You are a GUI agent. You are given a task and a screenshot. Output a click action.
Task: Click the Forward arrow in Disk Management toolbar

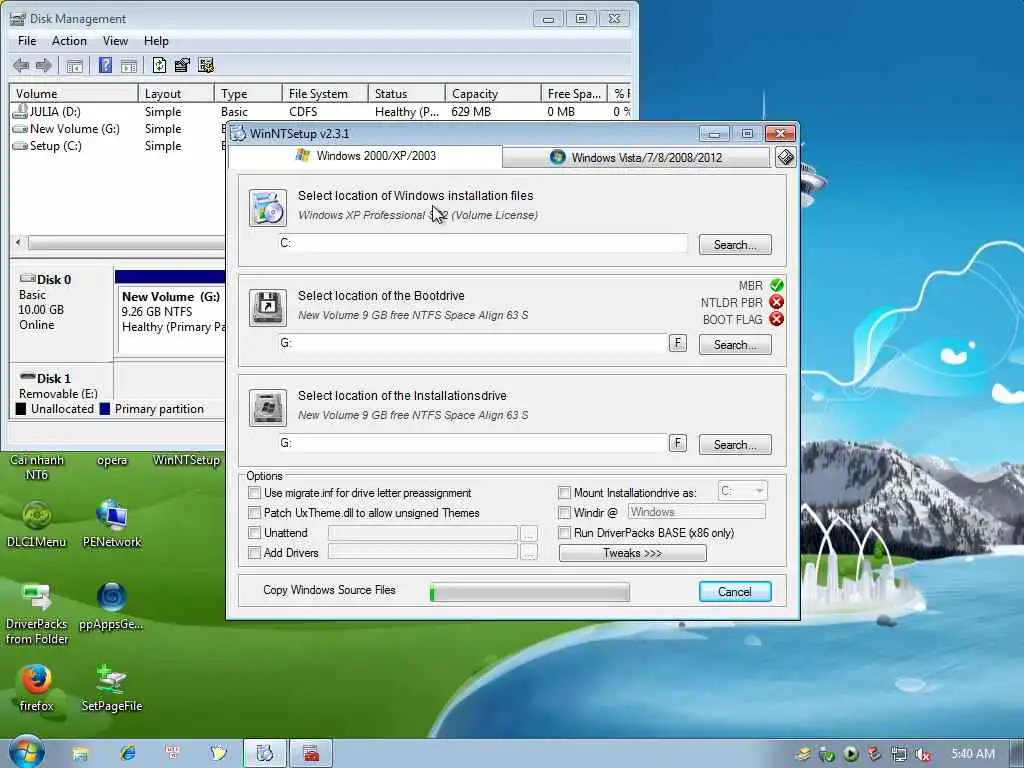tap(44, 65)
